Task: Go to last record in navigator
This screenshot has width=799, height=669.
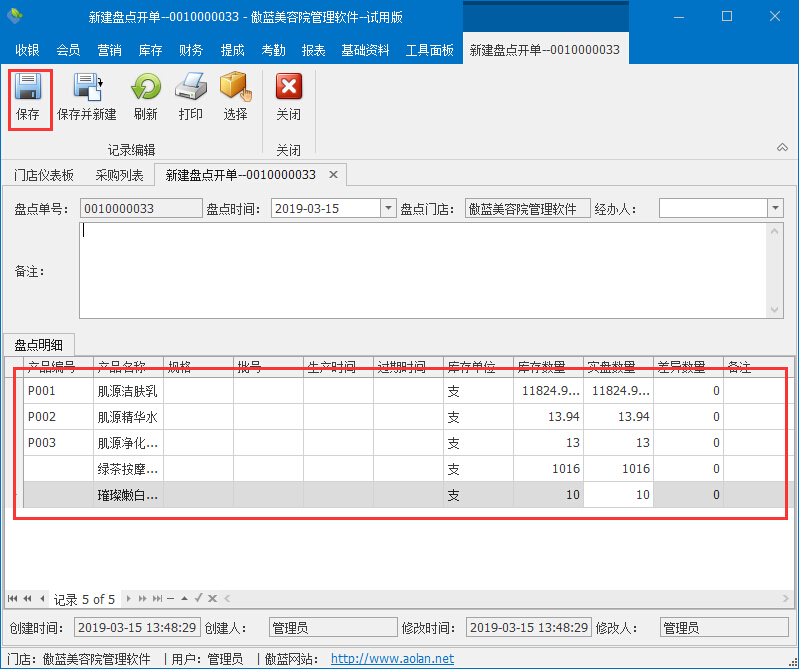Action: click(156, 598)
